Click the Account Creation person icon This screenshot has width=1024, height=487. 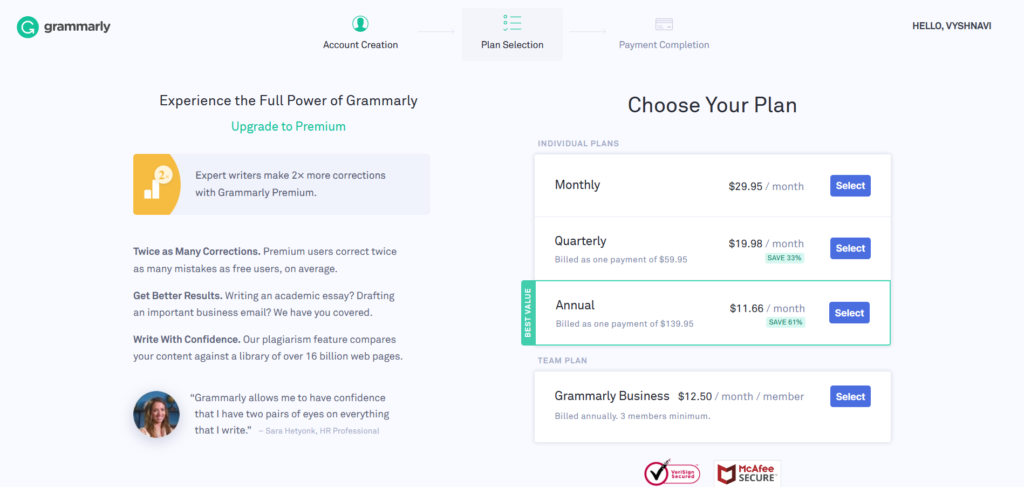pos(360,23)
